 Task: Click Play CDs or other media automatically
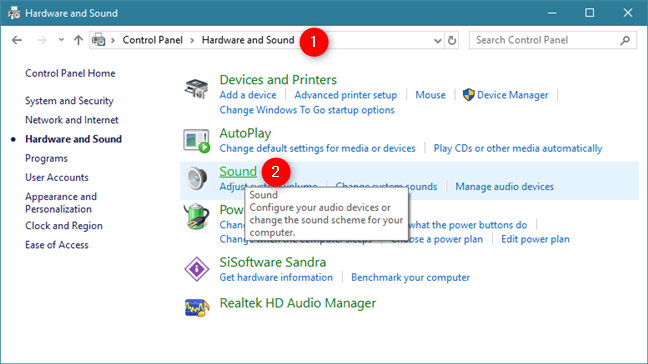[518, 148]
